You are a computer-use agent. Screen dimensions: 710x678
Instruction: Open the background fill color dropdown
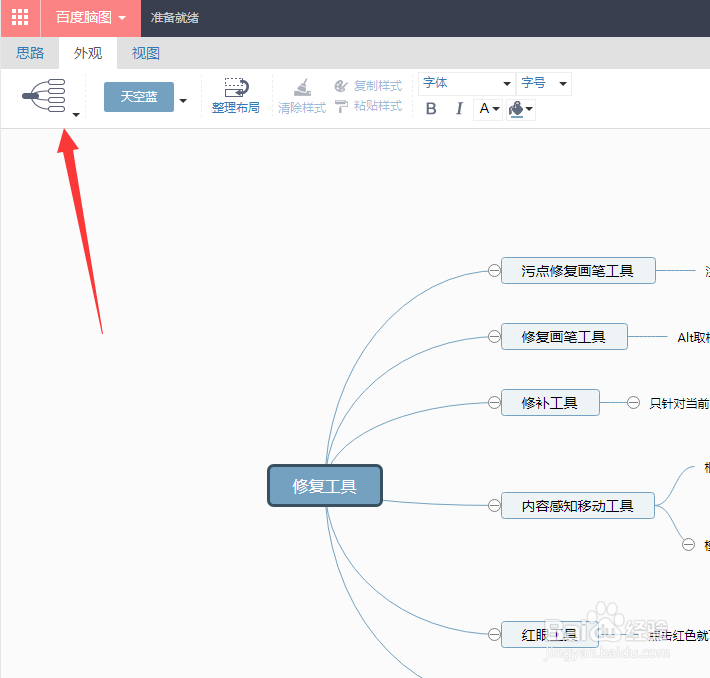(x=521, y=109)
